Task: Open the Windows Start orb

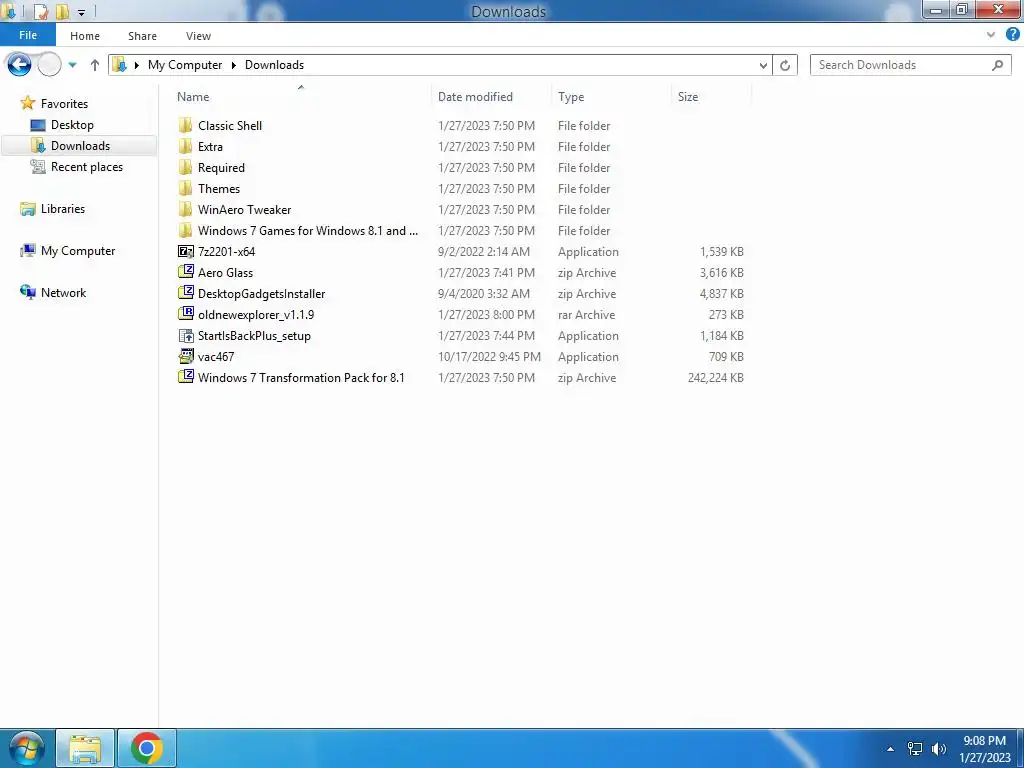Action: pos(26,748)
